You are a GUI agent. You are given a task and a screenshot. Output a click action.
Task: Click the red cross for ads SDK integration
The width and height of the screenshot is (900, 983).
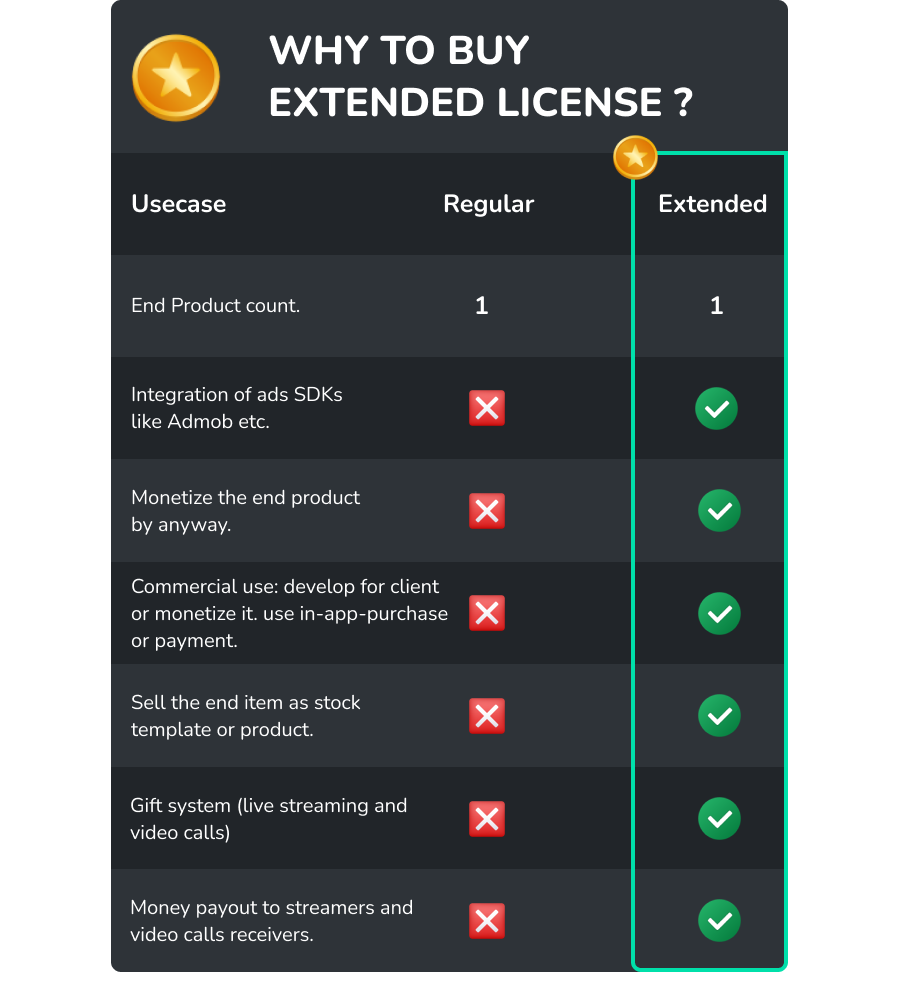pyautogui.click(x=487, y=408)
